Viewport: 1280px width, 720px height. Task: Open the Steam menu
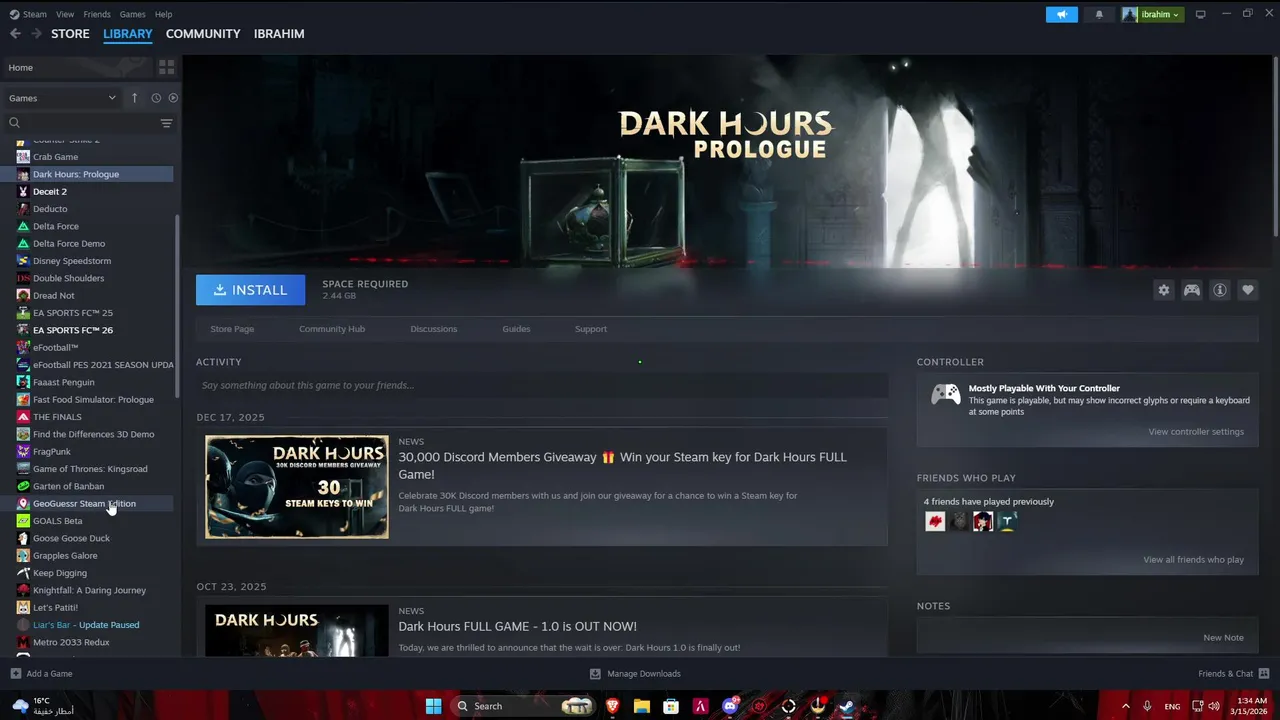(x=30, y=14)
